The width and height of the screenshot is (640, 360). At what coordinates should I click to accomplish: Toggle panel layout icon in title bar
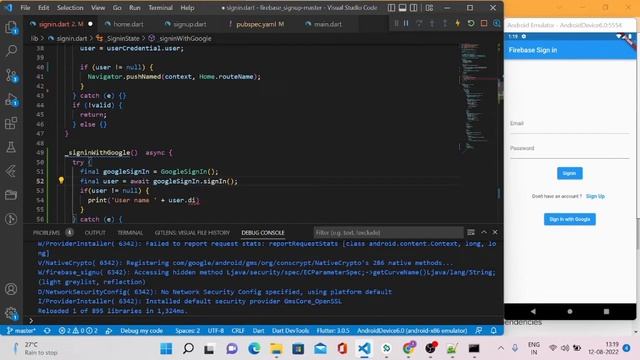pyautogui.click(x=402, y=8)
